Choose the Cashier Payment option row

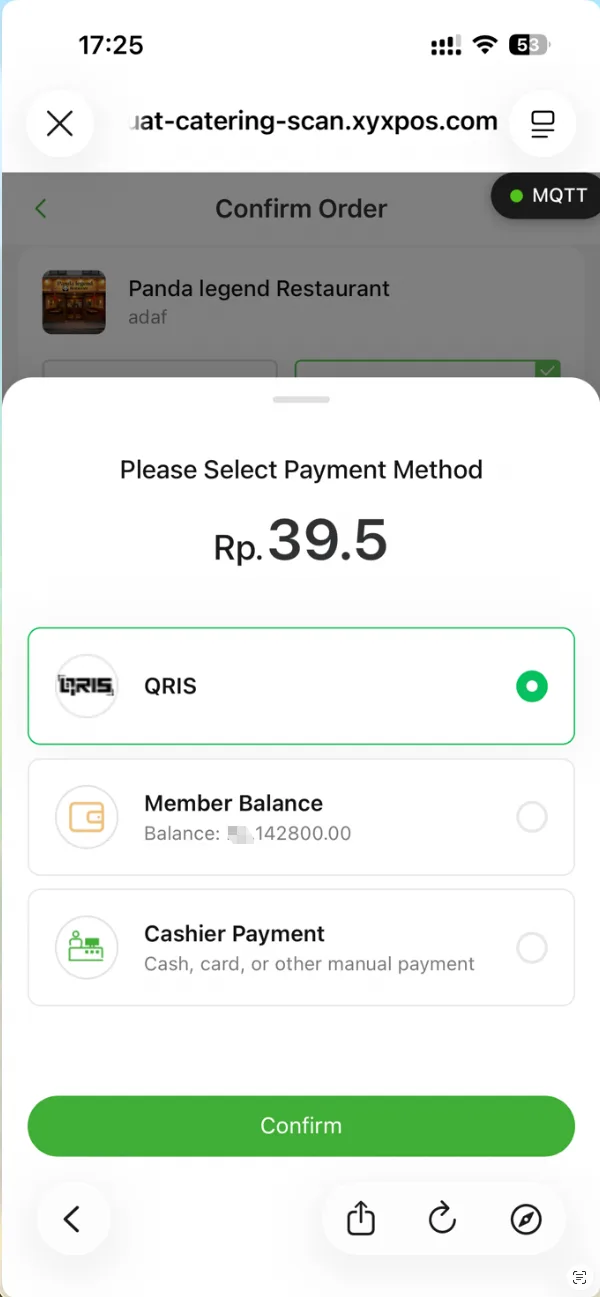[301, 947]
